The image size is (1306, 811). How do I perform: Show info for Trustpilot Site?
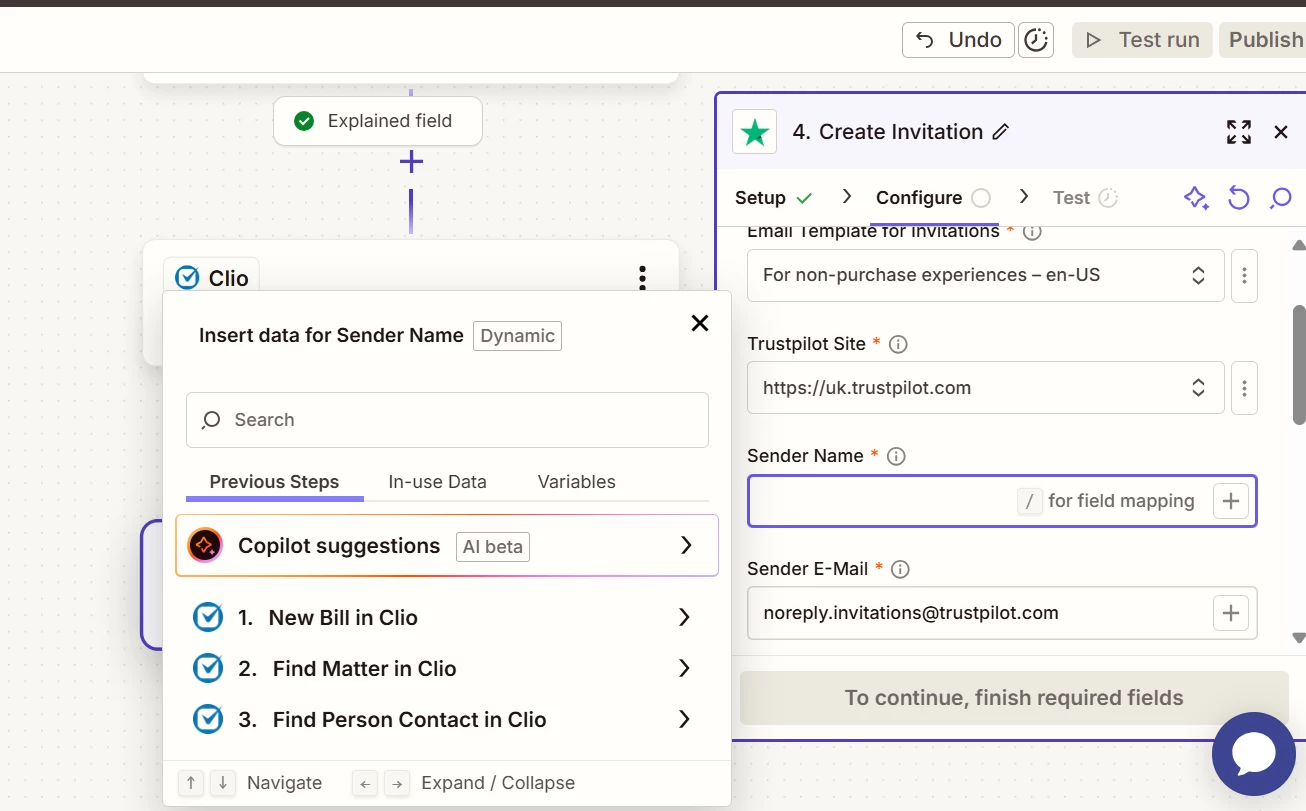(x=898, y=344)
